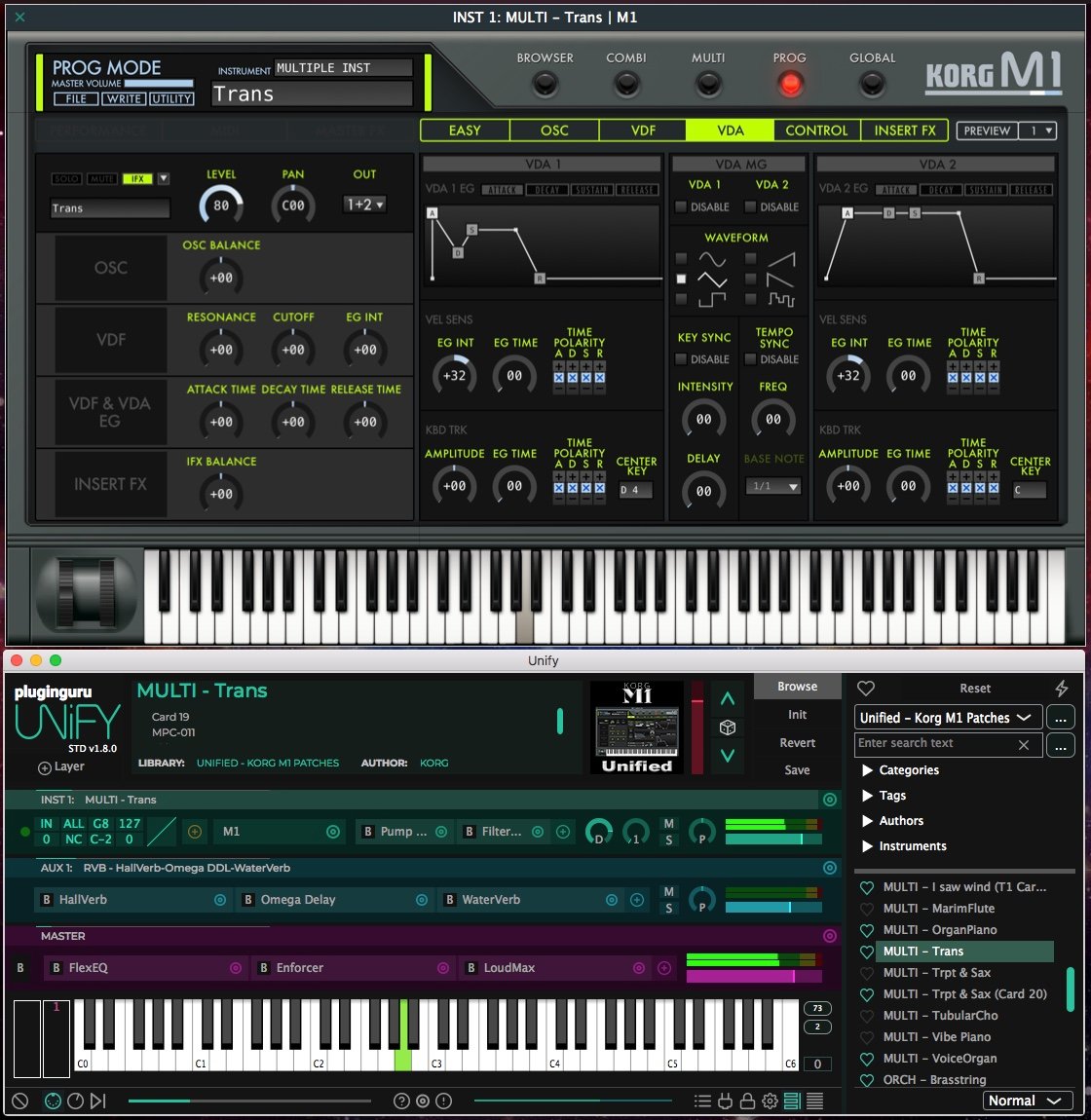Click the list view icon in footer
1091x1120 pixels.
[702, 1101]
